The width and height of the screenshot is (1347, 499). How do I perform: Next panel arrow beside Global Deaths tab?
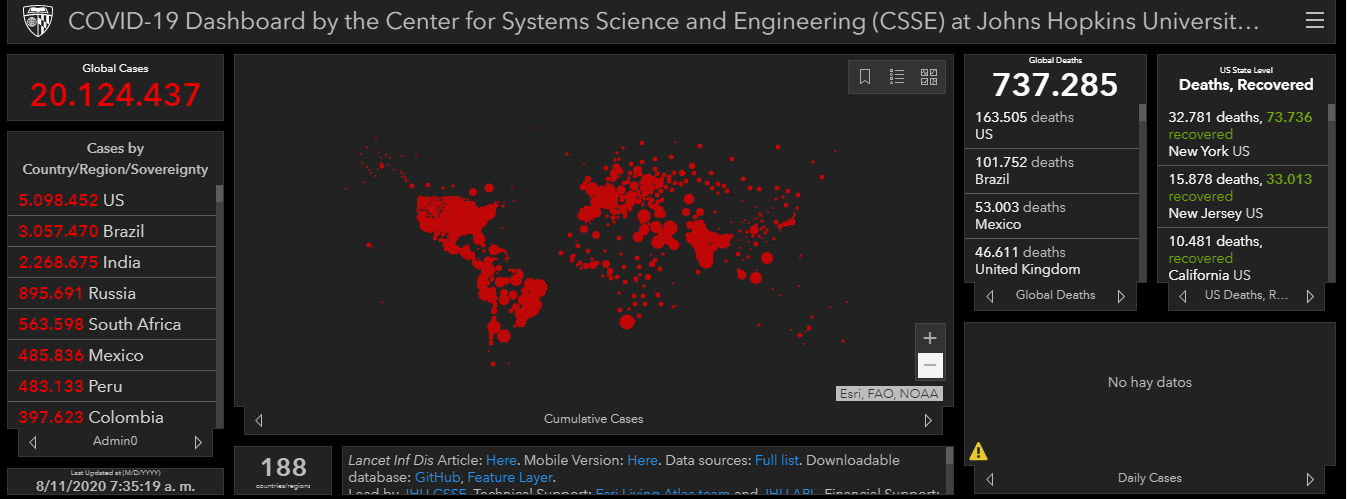pyautogui.click(x=1121, y=296)
